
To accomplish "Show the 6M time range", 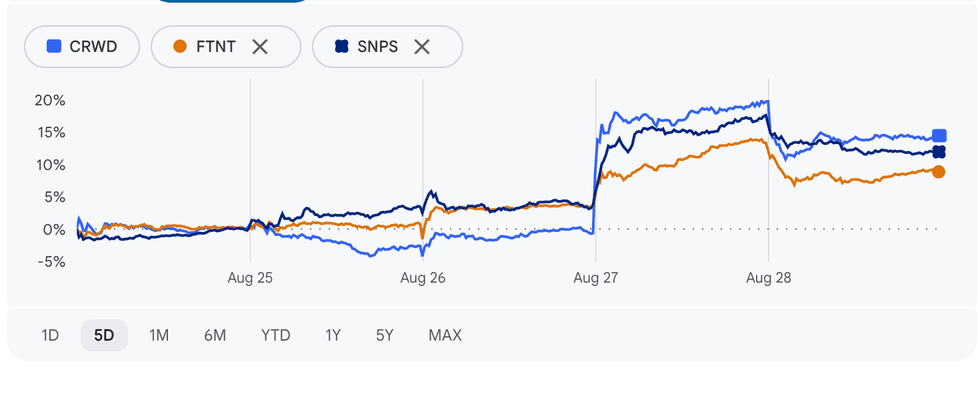I will pos(214,335).
